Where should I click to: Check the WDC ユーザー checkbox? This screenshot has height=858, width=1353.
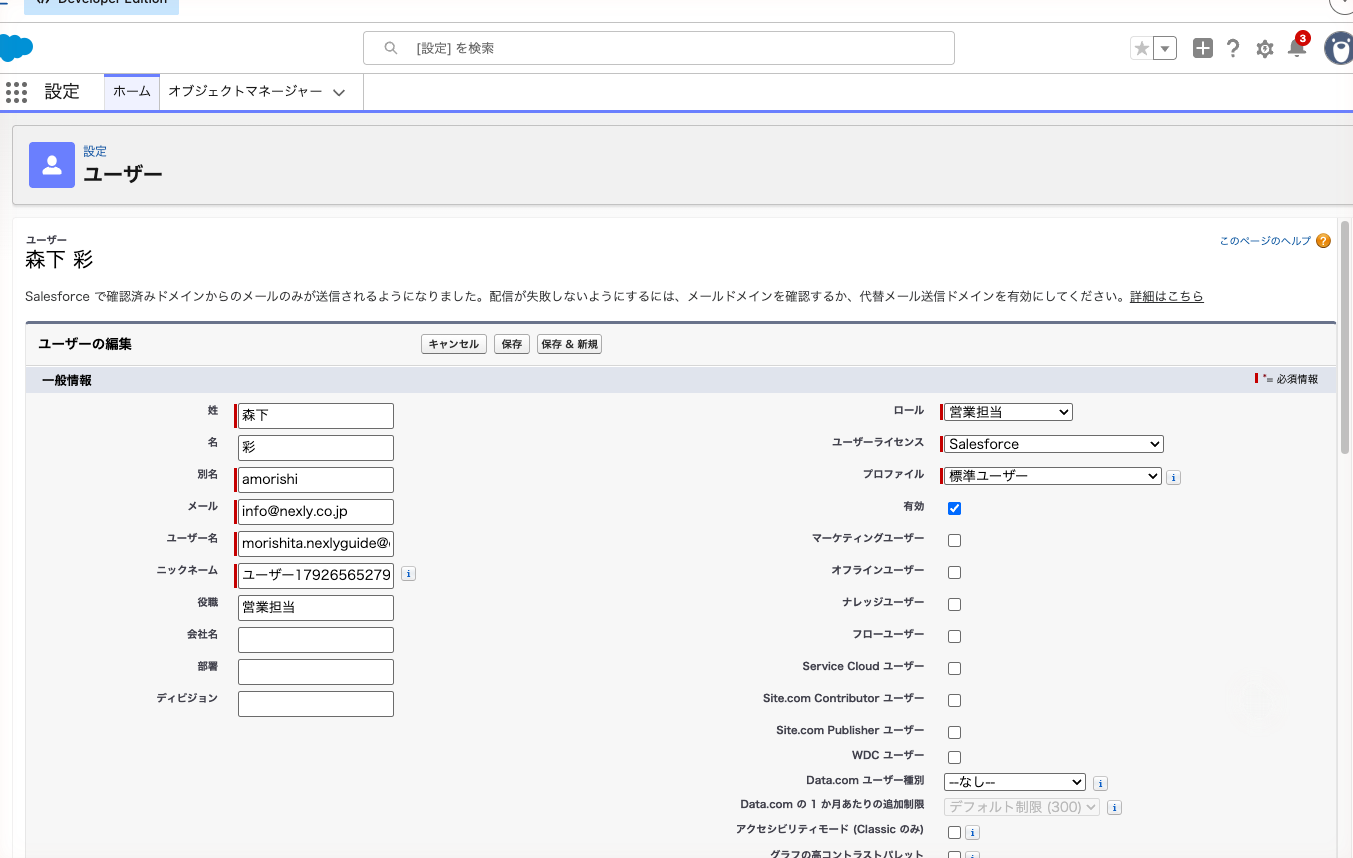click(954, 757)
